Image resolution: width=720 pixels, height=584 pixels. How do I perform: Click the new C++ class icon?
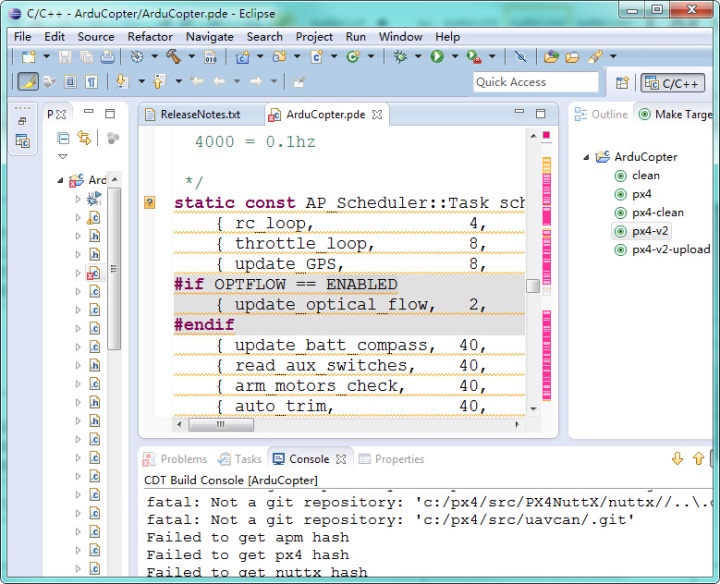click(353, 56)
